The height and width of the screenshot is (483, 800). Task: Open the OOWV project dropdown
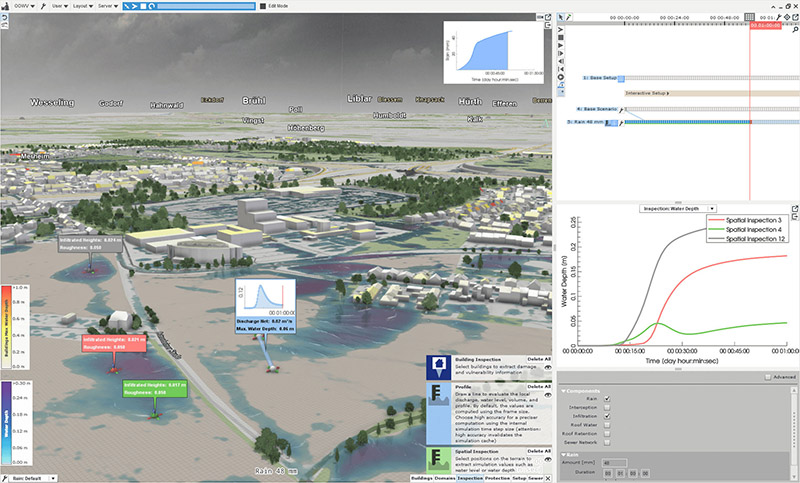(x=24, y=6)
